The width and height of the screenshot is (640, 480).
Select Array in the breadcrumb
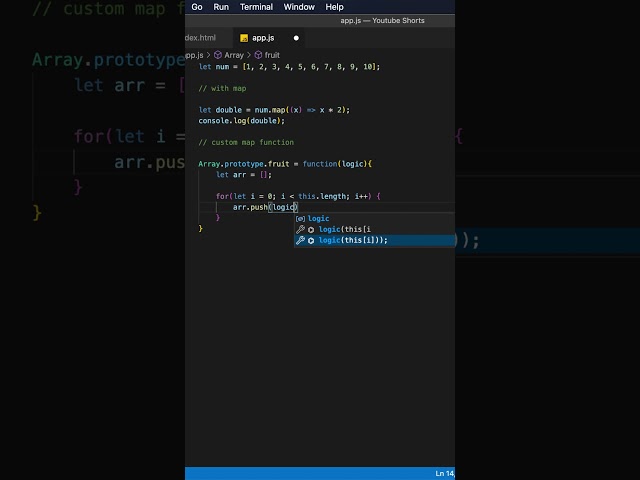click(x=233, y=55)
